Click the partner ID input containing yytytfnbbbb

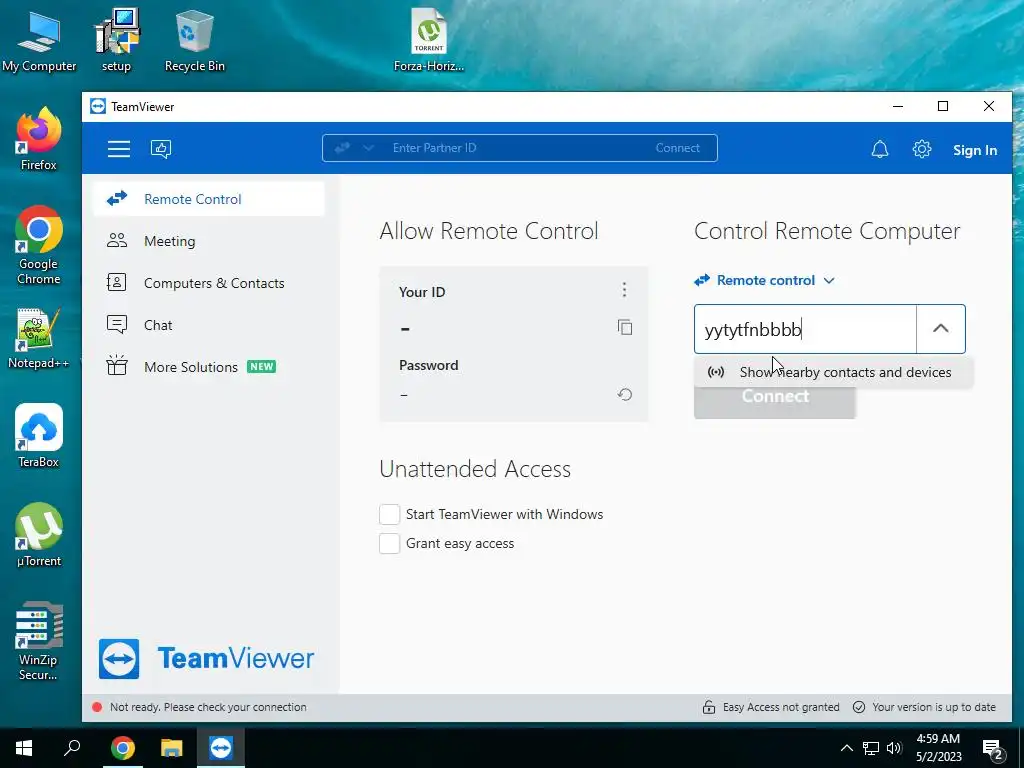[x=805, y=329]
